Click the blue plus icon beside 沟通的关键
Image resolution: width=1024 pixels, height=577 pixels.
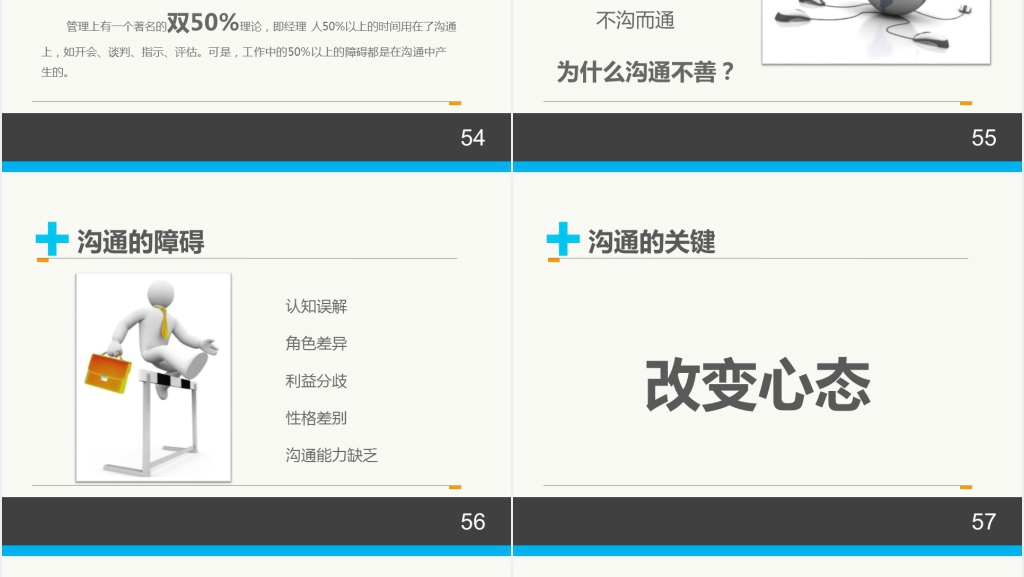pos(563,239)
